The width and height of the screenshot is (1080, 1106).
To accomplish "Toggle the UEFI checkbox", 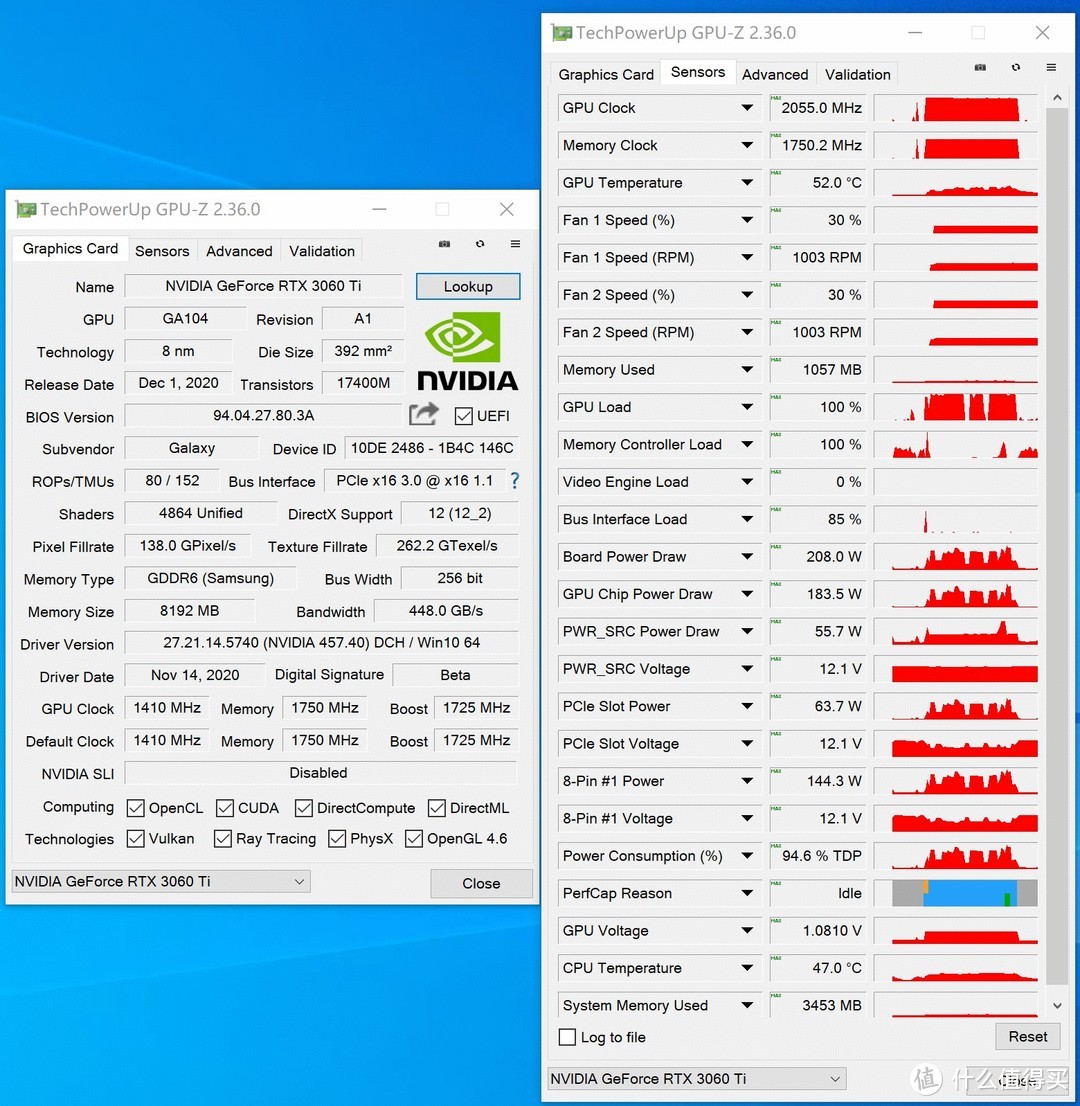I will click(x=464, y=416).
